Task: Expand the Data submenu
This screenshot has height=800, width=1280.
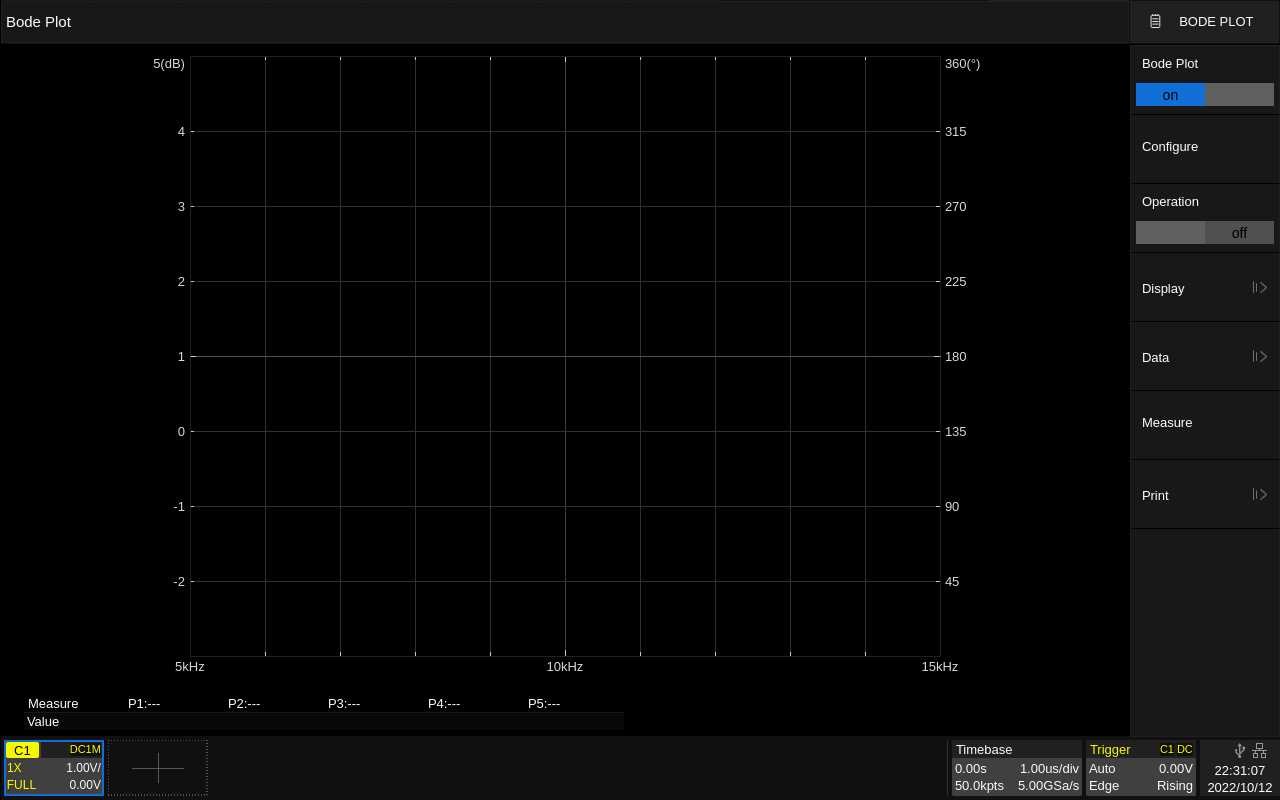Action: 1259,357
